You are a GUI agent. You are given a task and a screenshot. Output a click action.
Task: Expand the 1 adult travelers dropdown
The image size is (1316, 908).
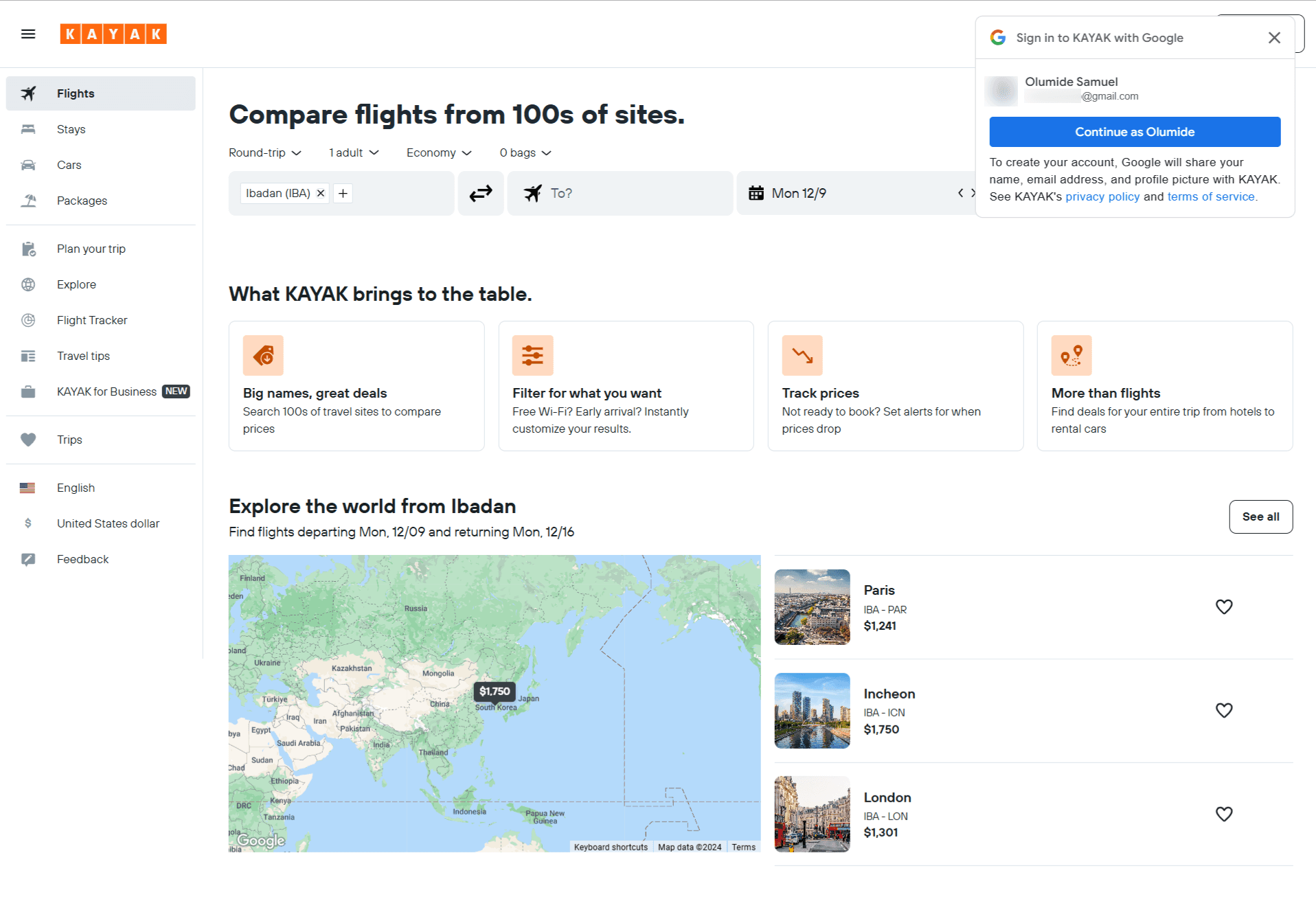coord(354,152)
